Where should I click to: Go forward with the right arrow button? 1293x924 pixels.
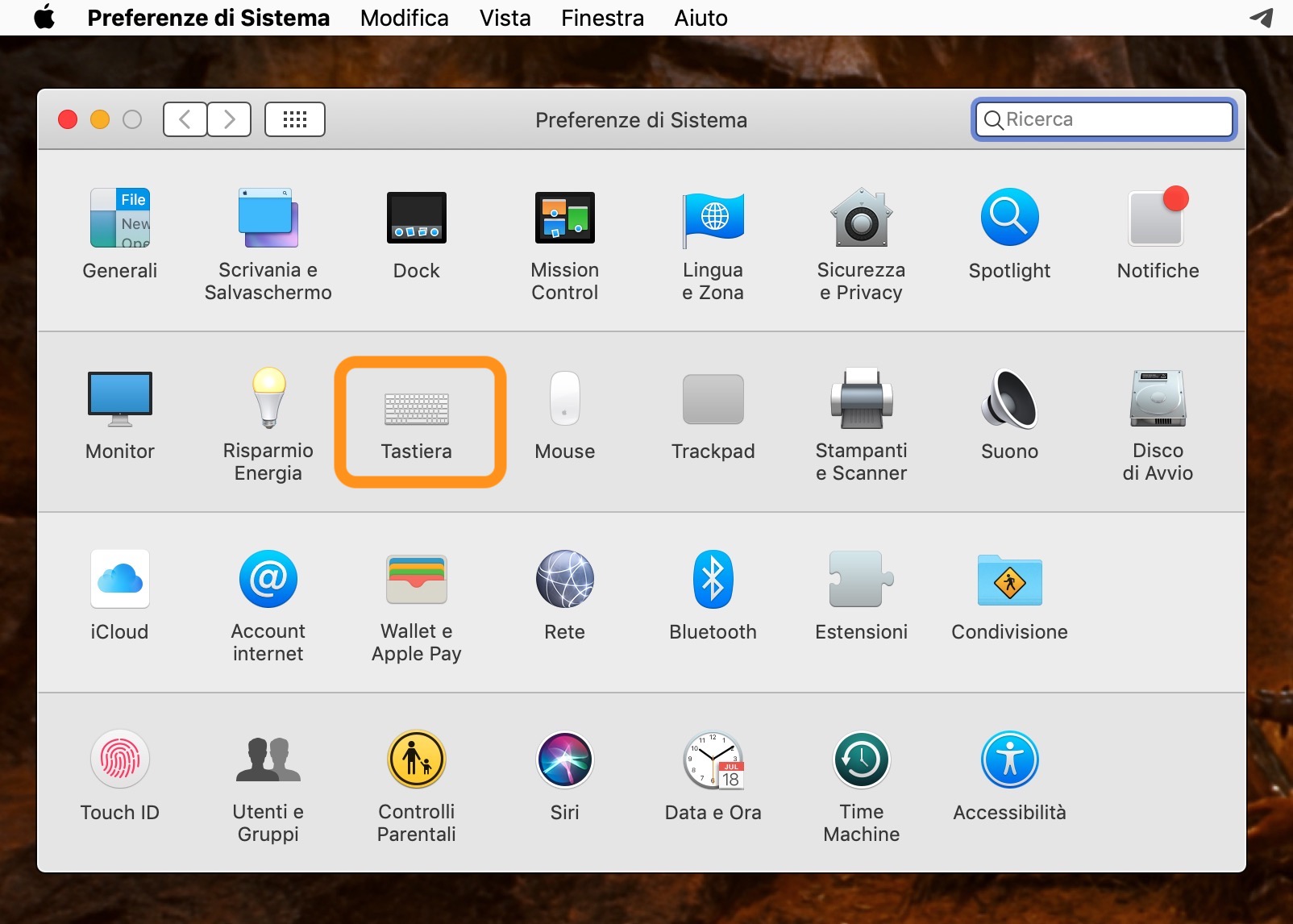pos(230,119)
